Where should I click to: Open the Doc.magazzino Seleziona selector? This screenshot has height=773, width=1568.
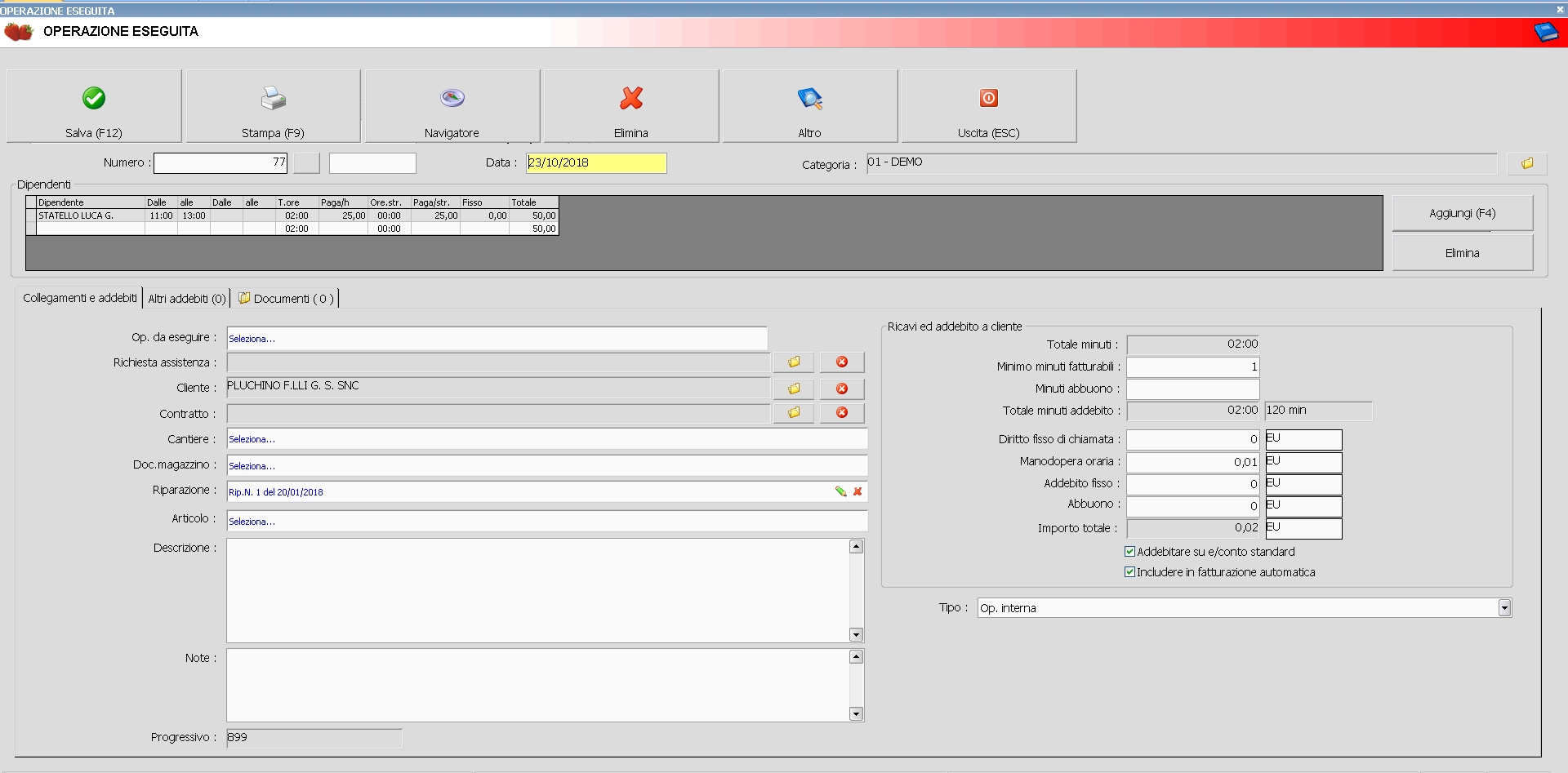coord(546,466)
